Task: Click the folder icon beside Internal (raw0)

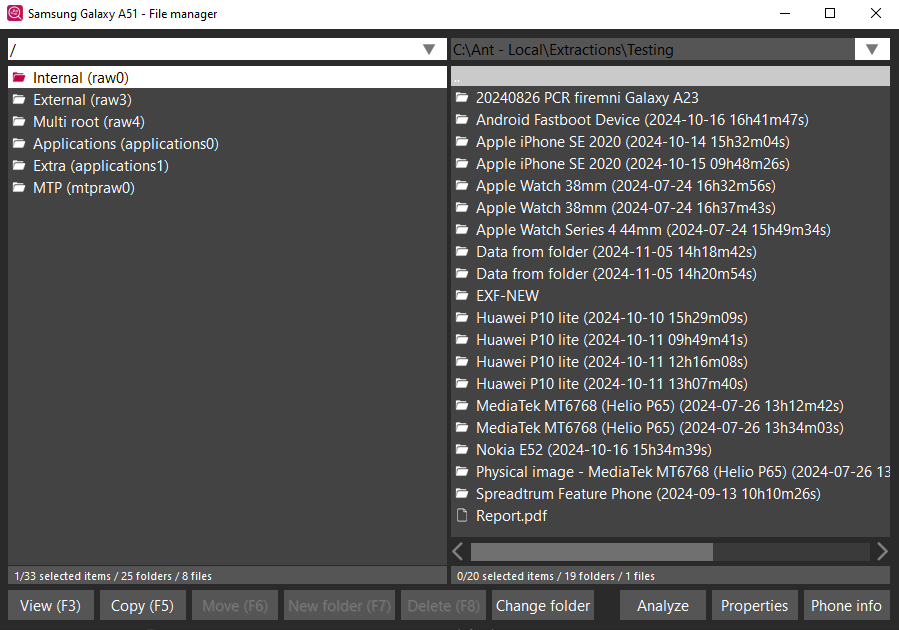Action: (x=19, y=78)
